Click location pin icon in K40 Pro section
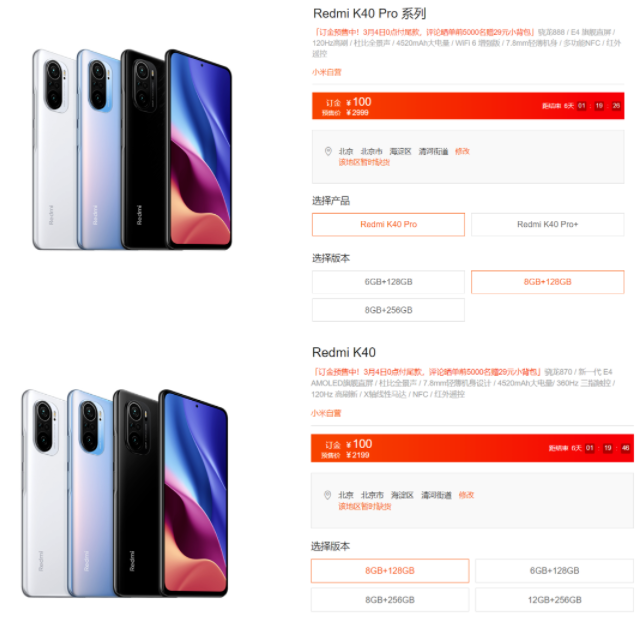The width and height of the screenshot is (644, 627). 328,152
